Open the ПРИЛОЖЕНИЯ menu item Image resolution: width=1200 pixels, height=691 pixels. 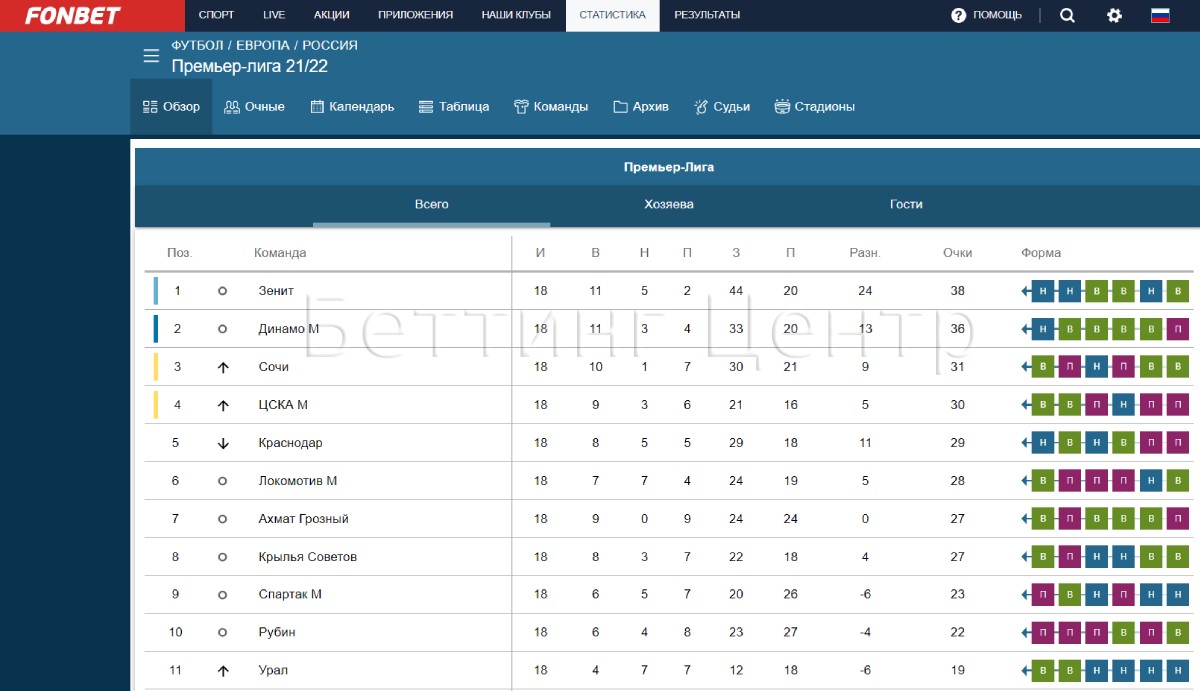[415, 15]
